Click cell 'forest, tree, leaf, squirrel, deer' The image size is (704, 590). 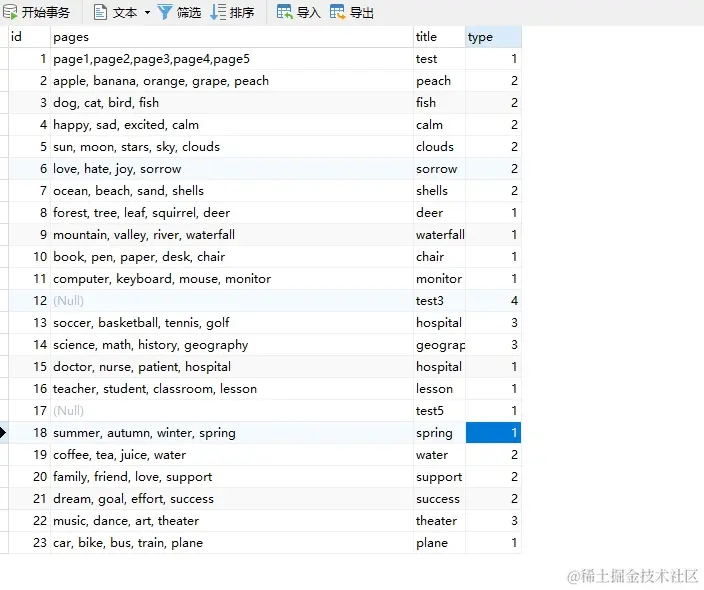click(x=232, y=213)
